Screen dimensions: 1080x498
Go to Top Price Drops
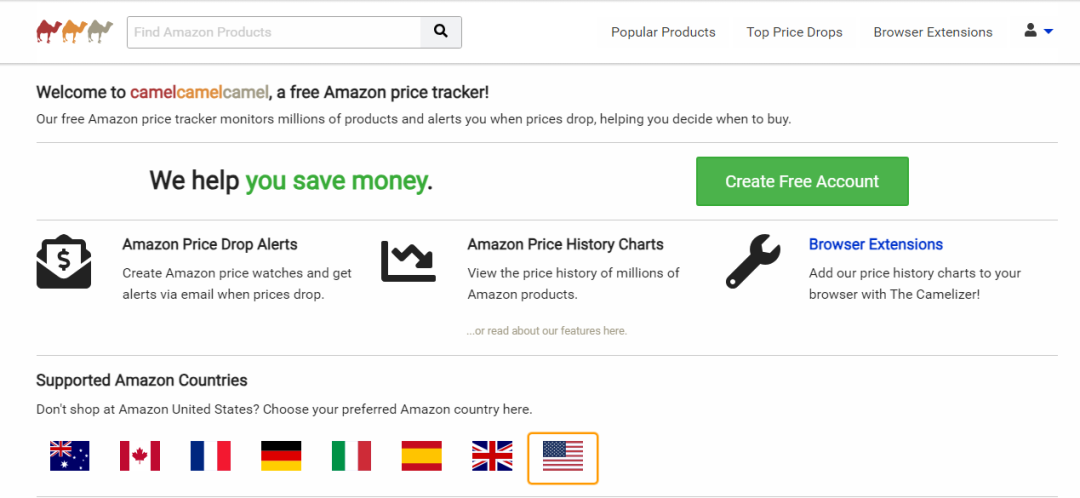click(x=794, y=32)
